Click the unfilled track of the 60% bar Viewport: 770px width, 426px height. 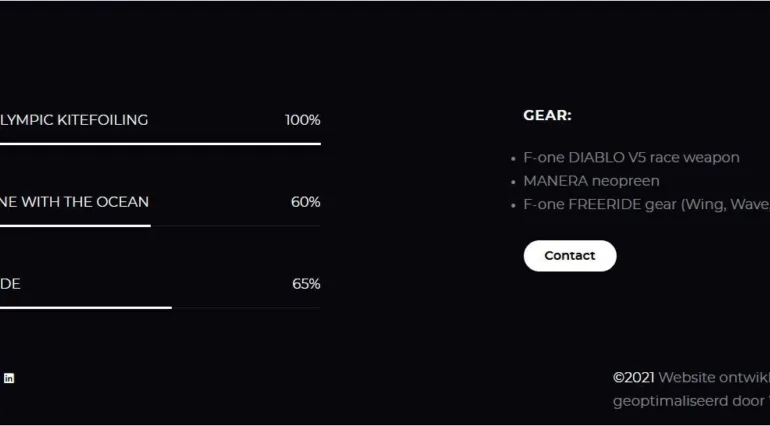pos(235,226)
